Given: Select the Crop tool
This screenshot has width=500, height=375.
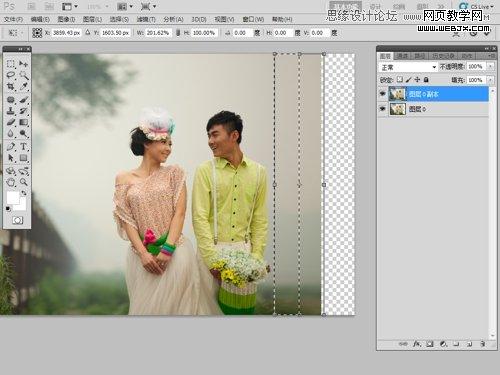Looking at the screenshot, I should [11, 87].
